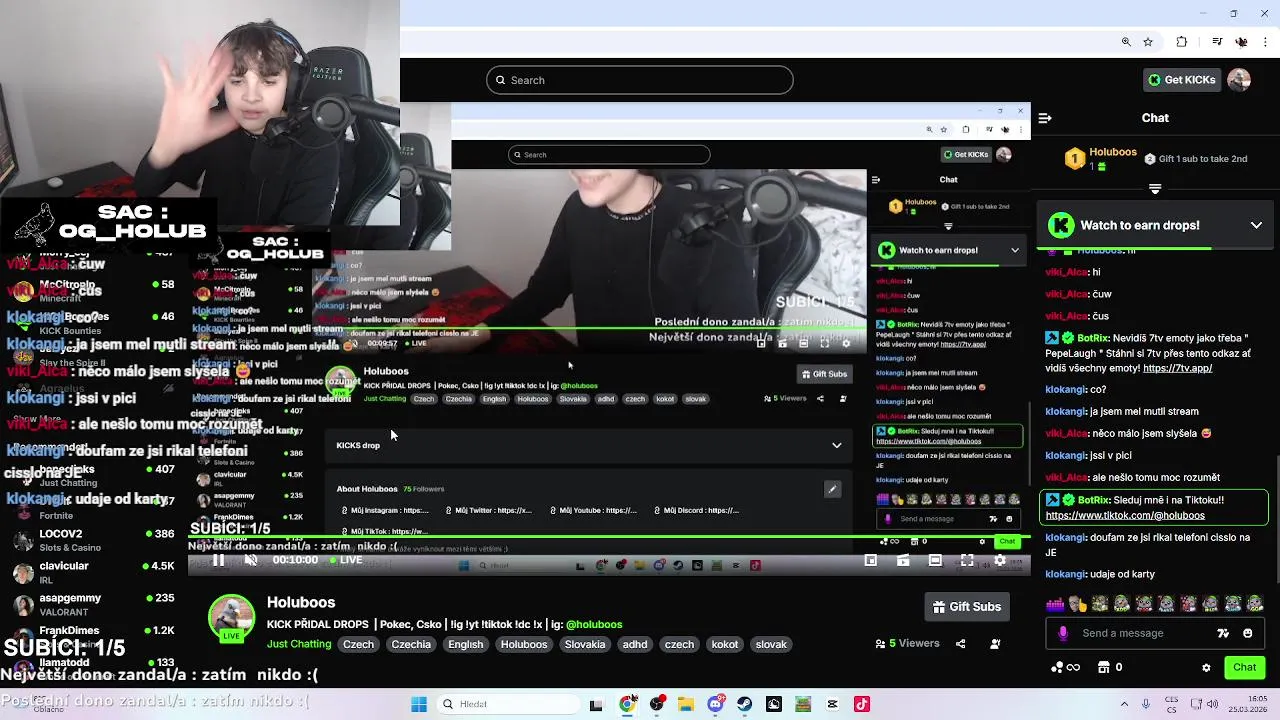Expand the Watch to earn drops panel
Viewport: 1280px width, 720px height.
tap(1256, 225)
